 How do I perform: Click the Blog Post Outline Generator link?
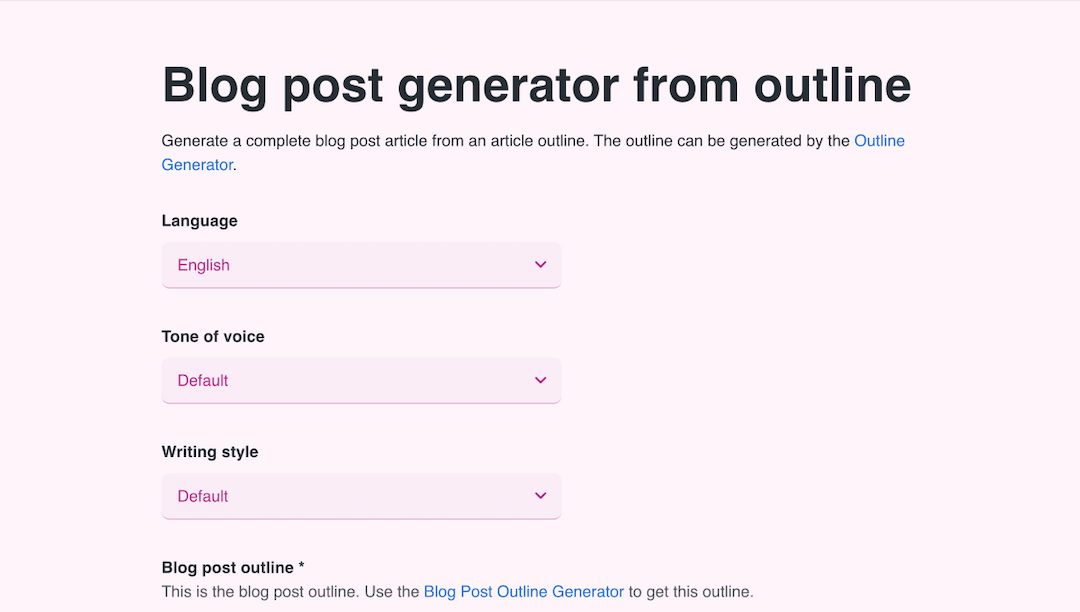tap(524, 591)
